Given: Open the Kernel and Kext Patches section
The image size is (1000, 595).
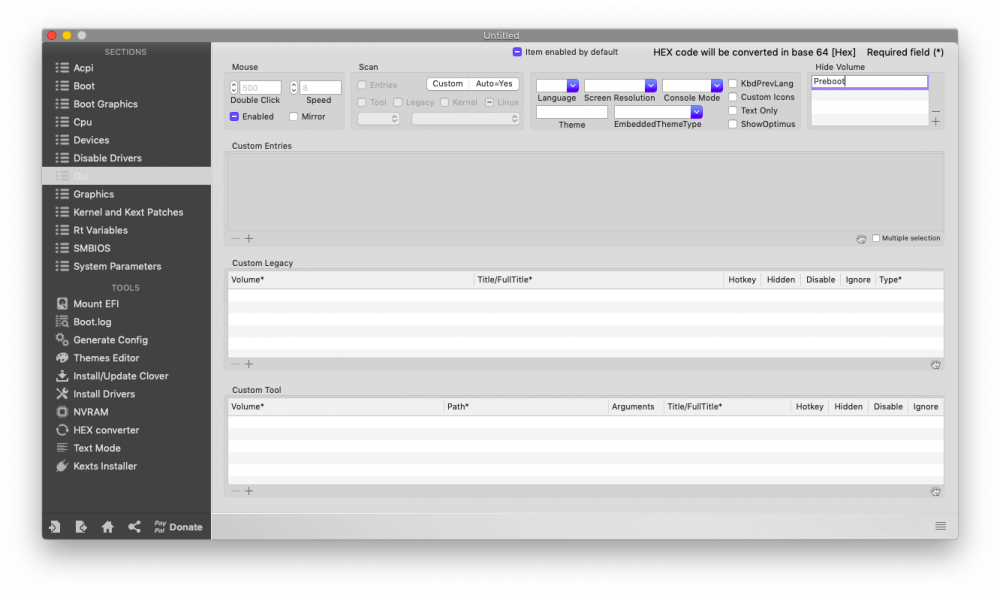Looking at the screenshot, I should (126, 212).
